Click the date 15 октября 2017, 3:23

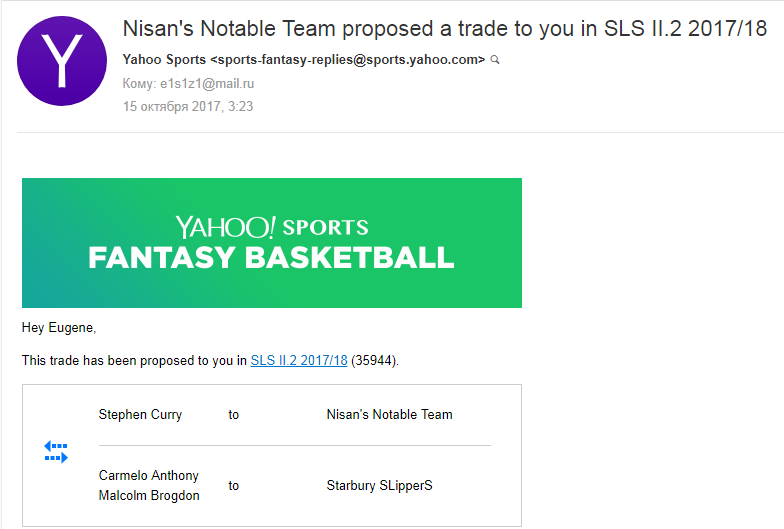pyautogui.click(x=188, y=106)
